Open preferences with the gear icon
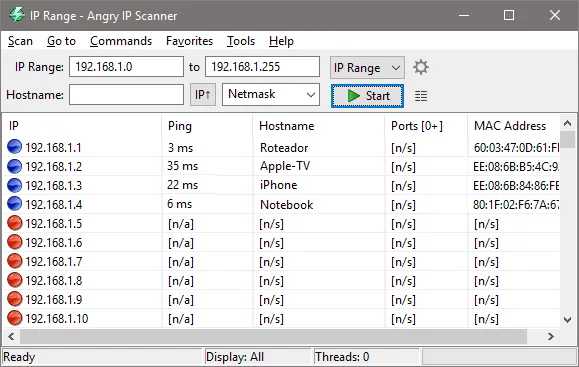 click(421, 67)
